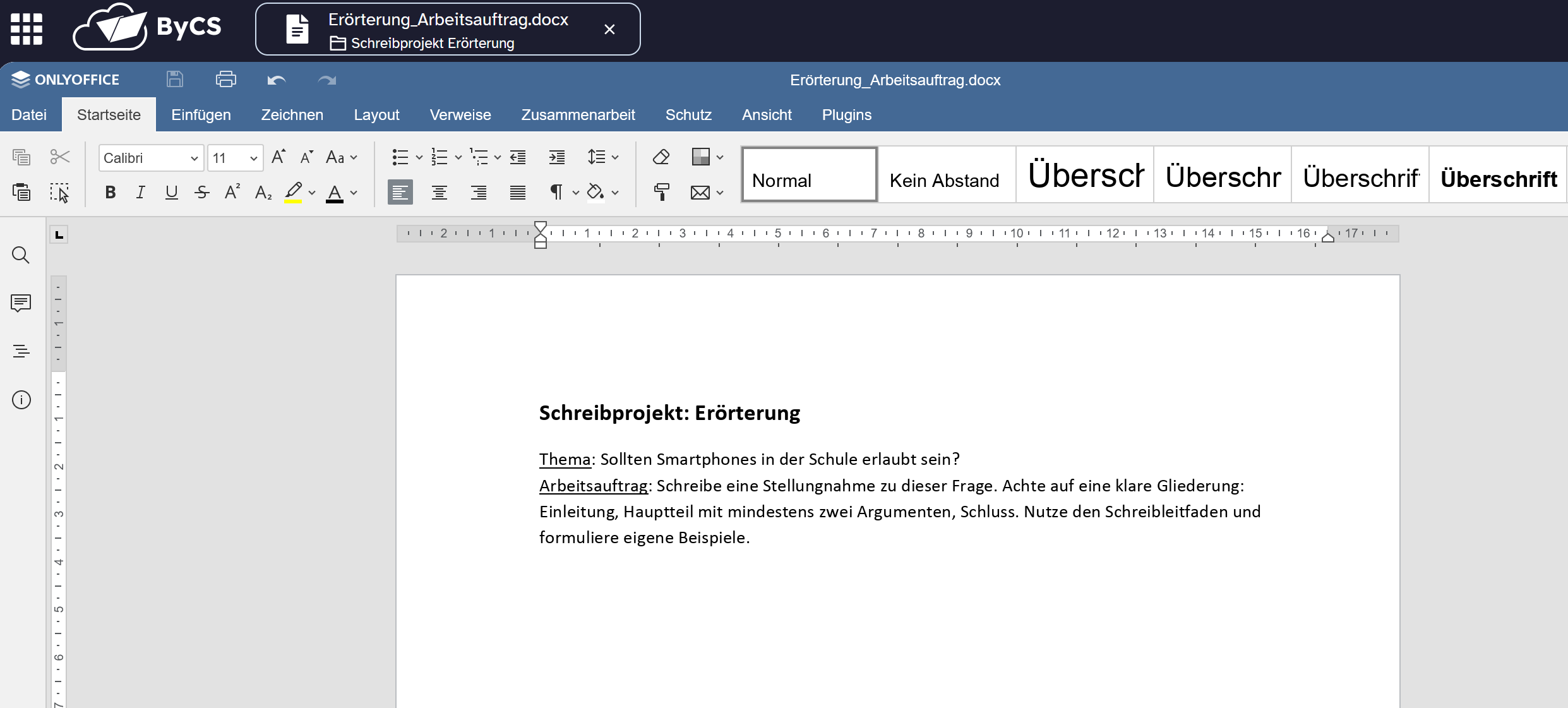Toggle Italic formatting
Screen dimensions: 1568x708
click(x=141, y=192)
